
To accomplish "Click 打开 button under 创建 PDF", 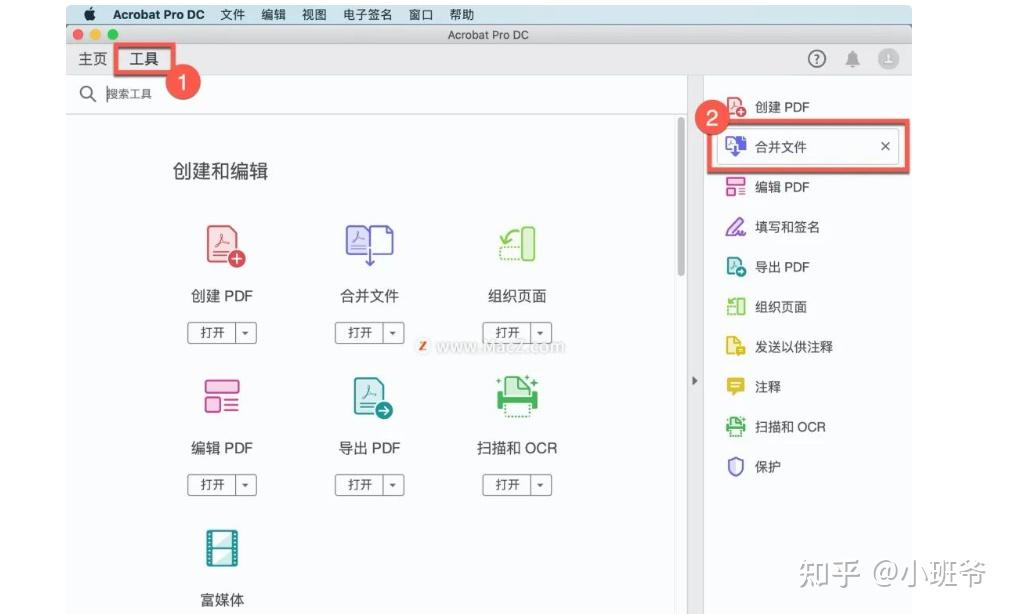I will click(212, 333).
